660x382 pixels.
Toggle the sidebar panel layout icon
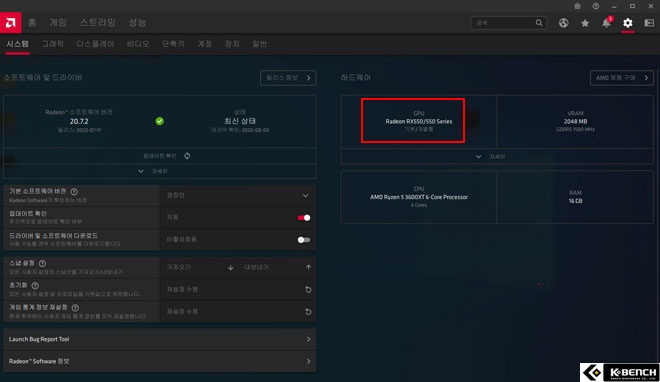pyautogui.click(x=649, y=23)
